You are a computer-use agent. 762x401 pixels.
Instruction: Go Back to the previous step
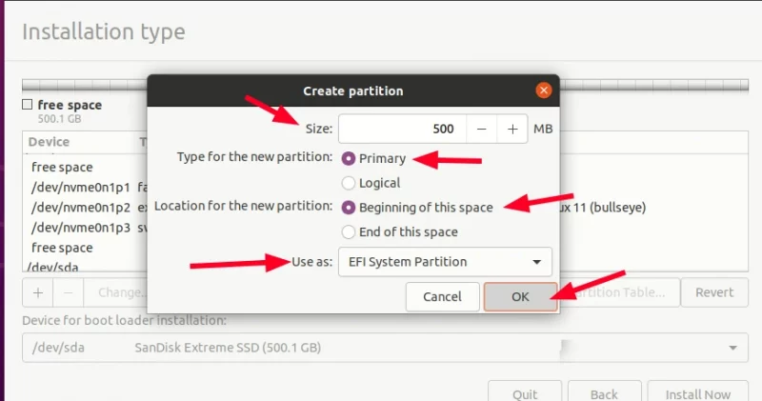(603, 393)
